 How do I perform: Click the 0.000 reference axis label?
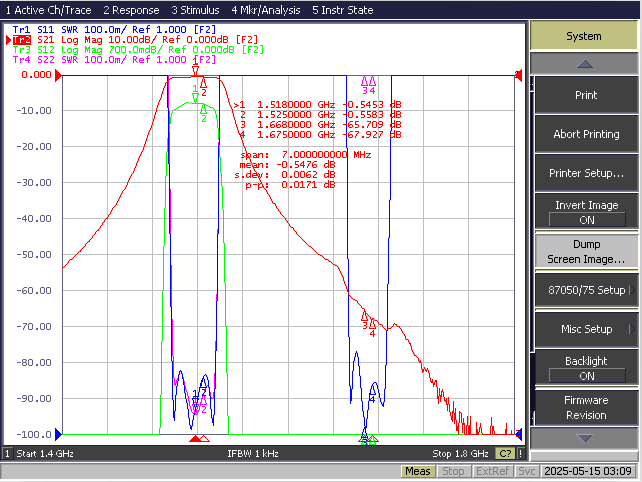(36, 75)
